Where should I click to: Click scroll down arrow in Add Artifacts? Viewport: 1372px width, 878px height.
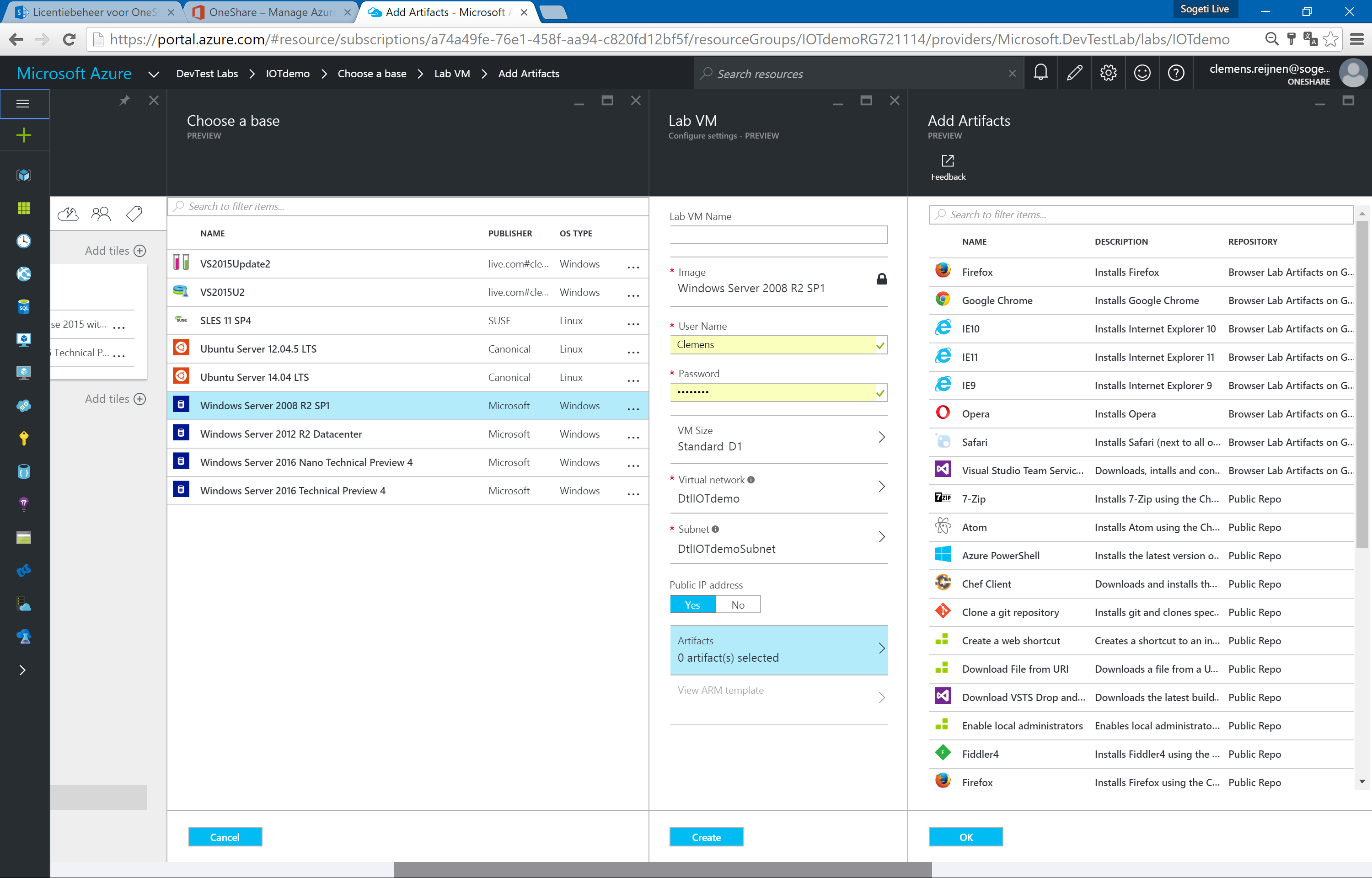1362,782
